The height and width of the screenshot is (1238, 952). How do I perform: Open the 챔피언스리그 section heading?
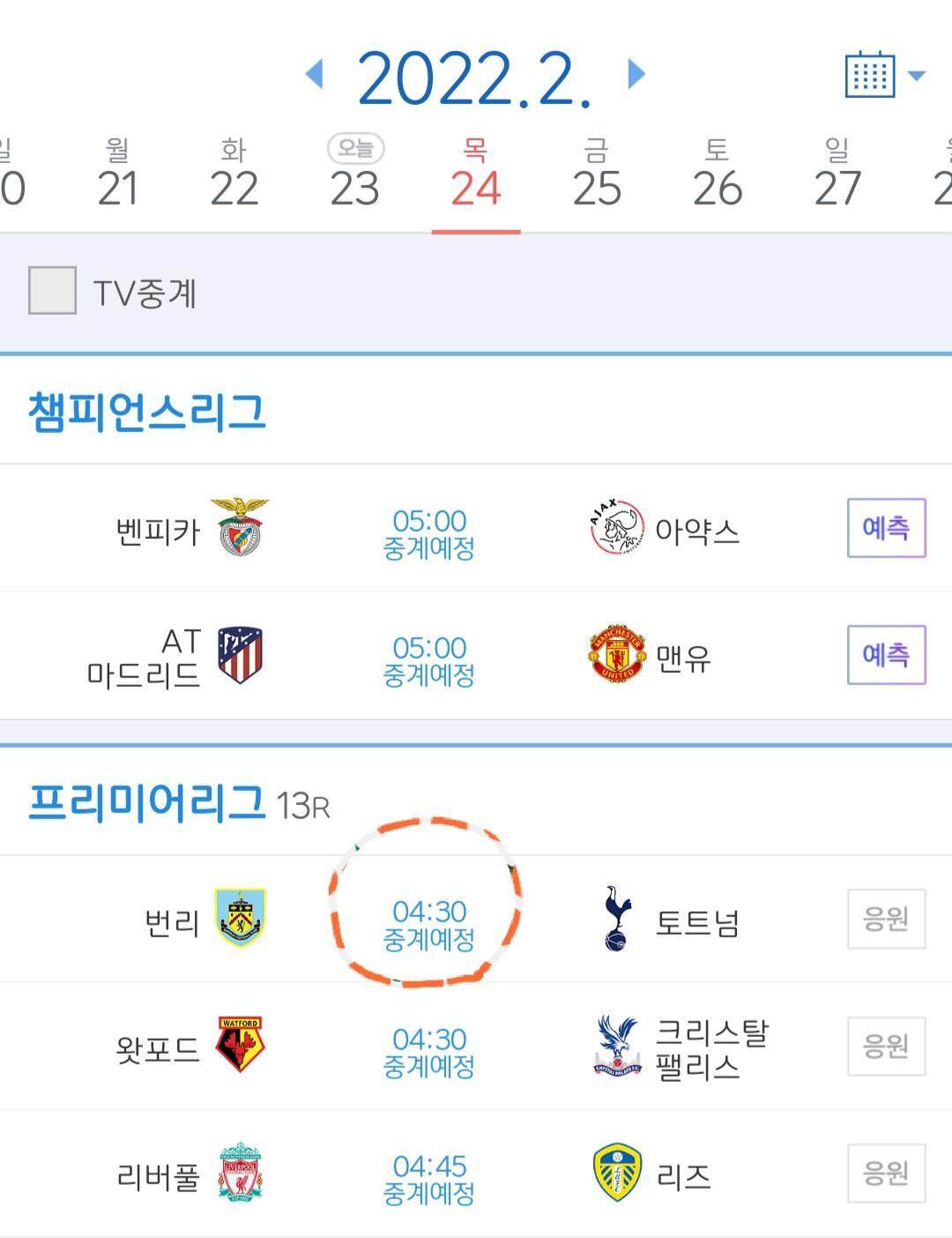click(x=146, y=411)
